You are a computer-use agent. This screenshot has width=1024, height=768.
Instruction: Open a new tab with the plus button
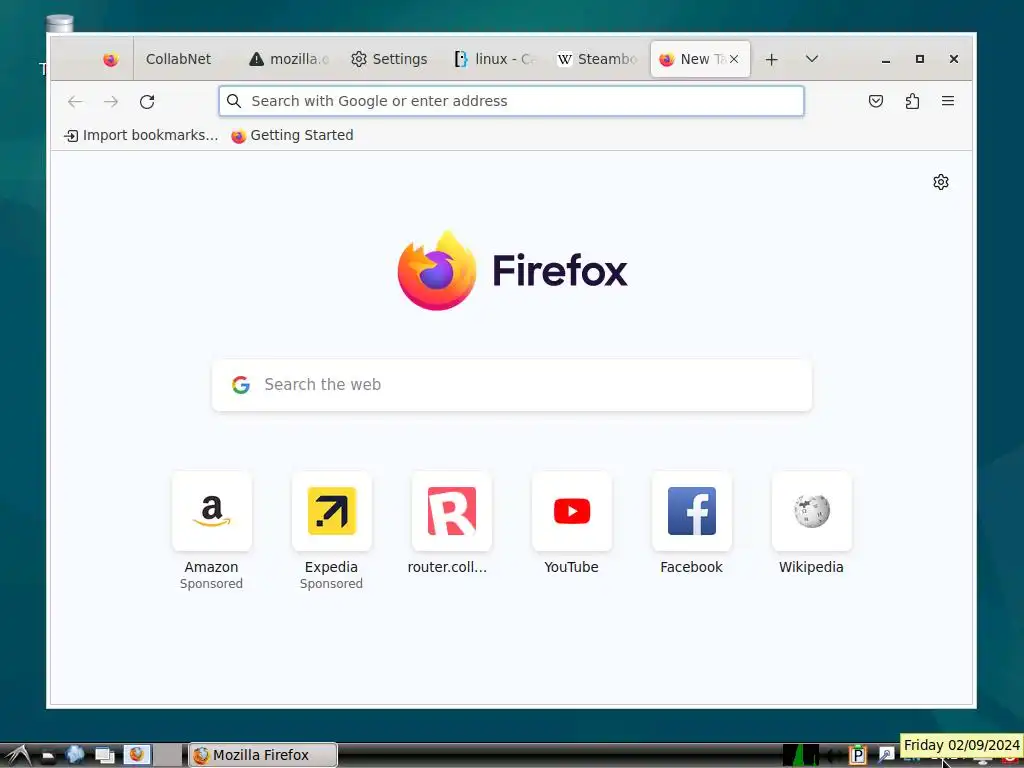click(771, 59)
